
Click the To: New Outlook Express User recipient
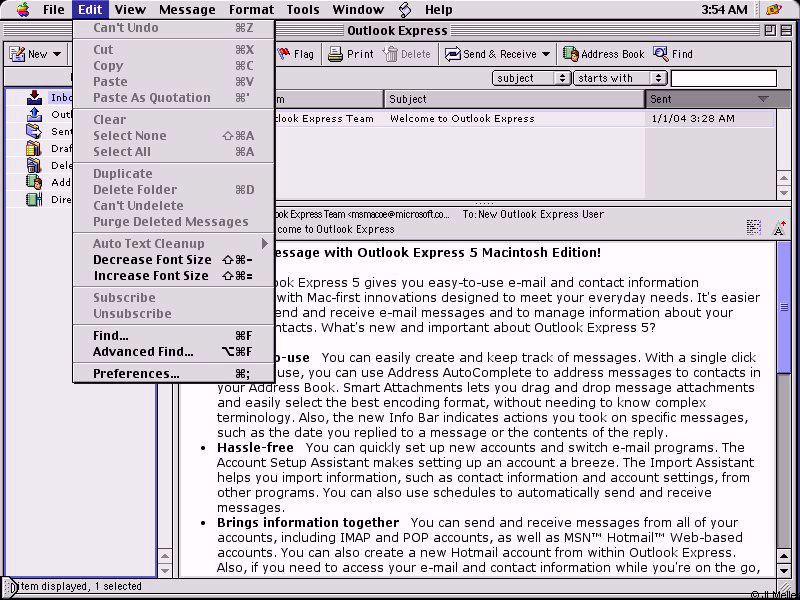pyautogui.click(x=533, y=214)
